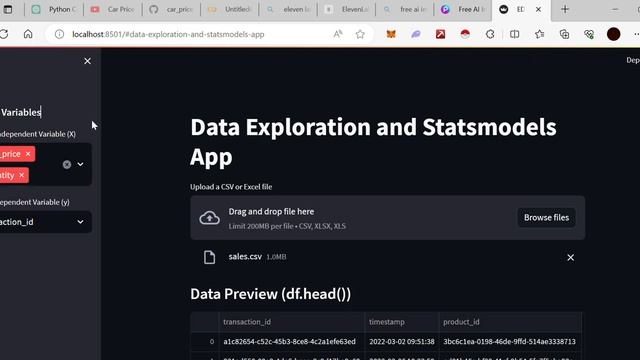Click the cloud upload icon in dropzone
The image size is (640, 360).
(x=209, y=218)
